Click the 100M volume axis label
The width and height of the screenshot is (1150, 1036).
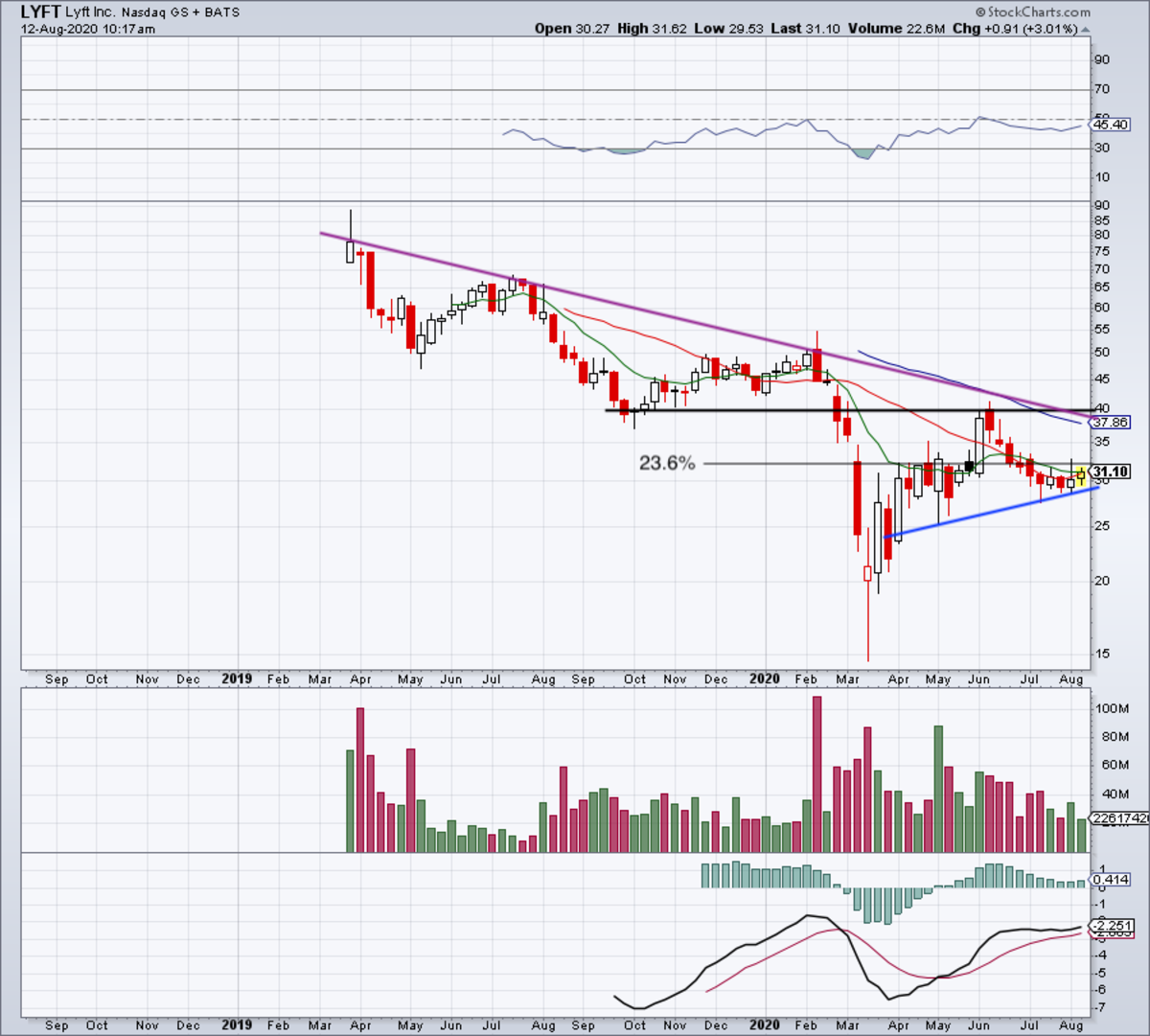[1115, 708]
